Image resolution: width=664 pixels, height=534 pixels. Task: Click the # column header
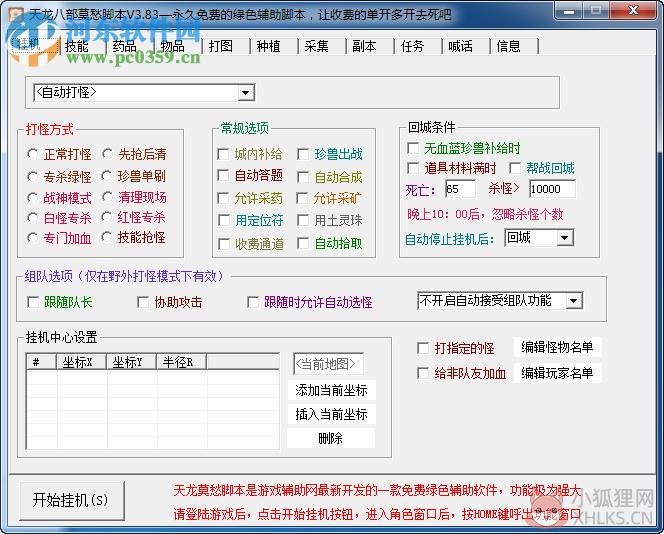(42, 362)
